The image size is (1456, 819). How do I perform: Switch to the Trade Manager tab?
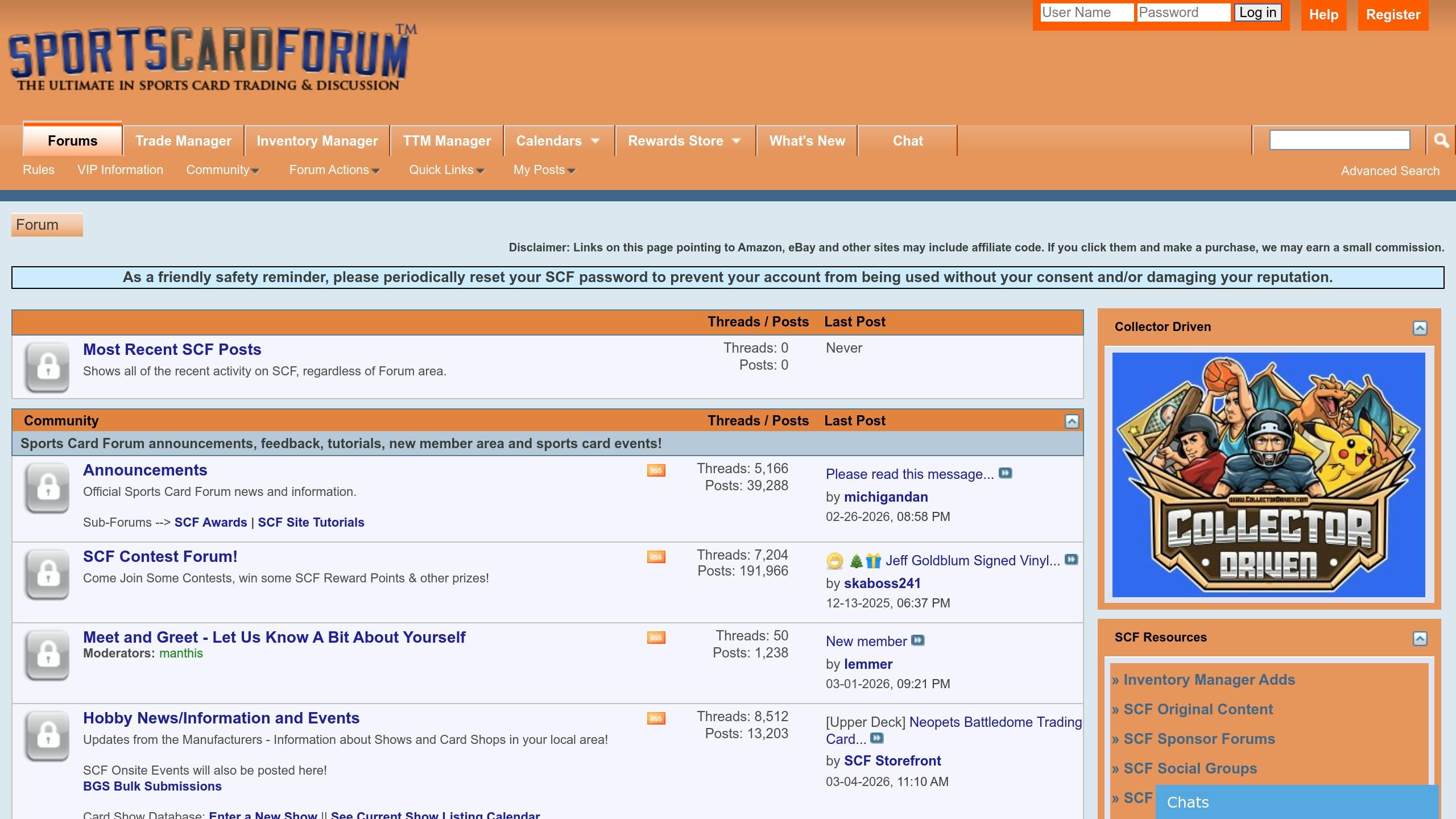(x=183, y=141)
